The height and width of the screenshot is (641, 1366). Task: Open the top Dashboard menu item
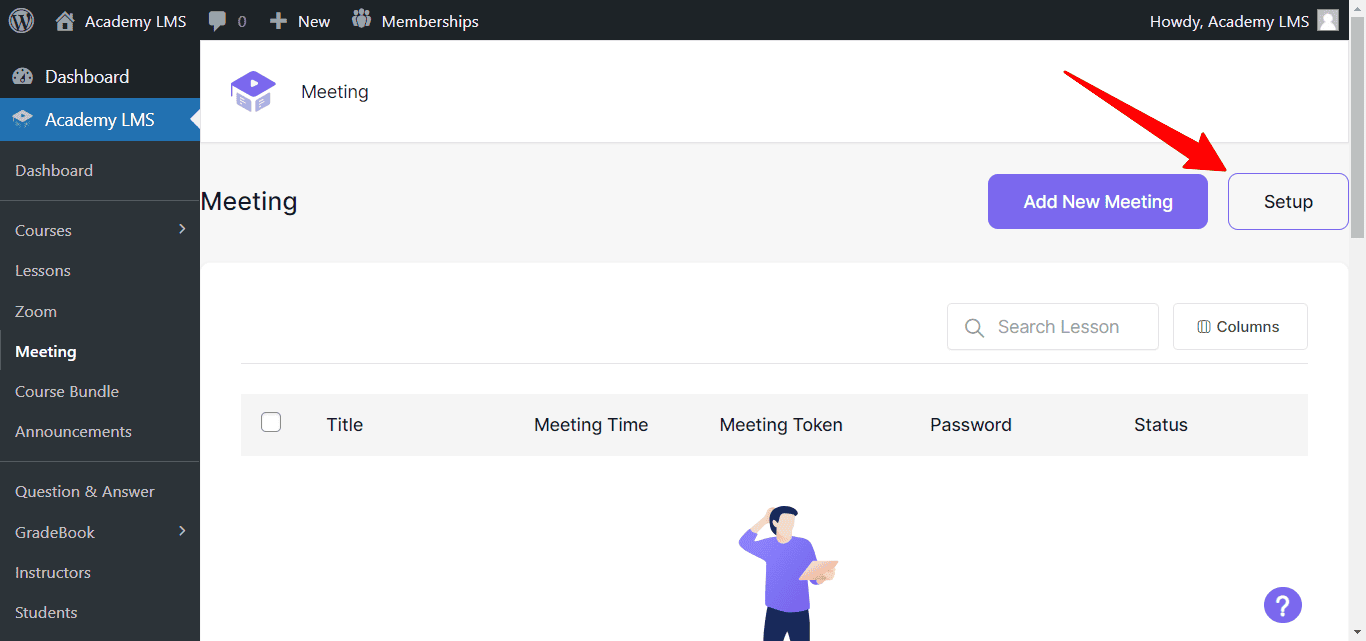click(100, 77)
